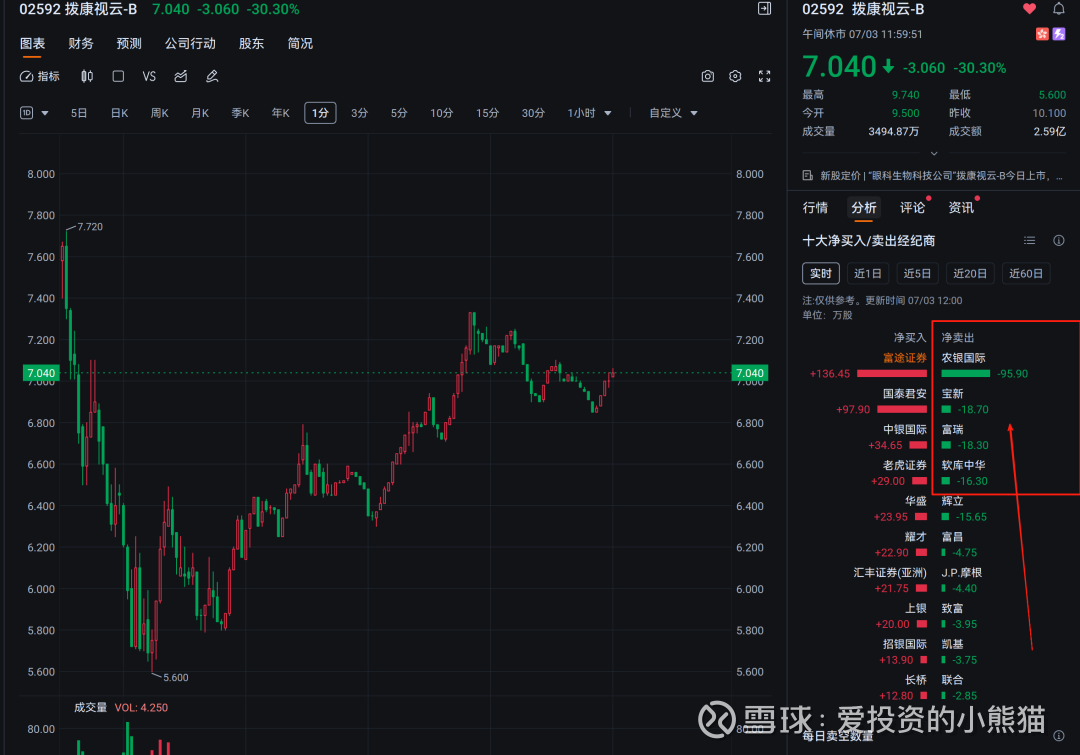
Task: Switch chart to 周K
Action: point(159,113)
